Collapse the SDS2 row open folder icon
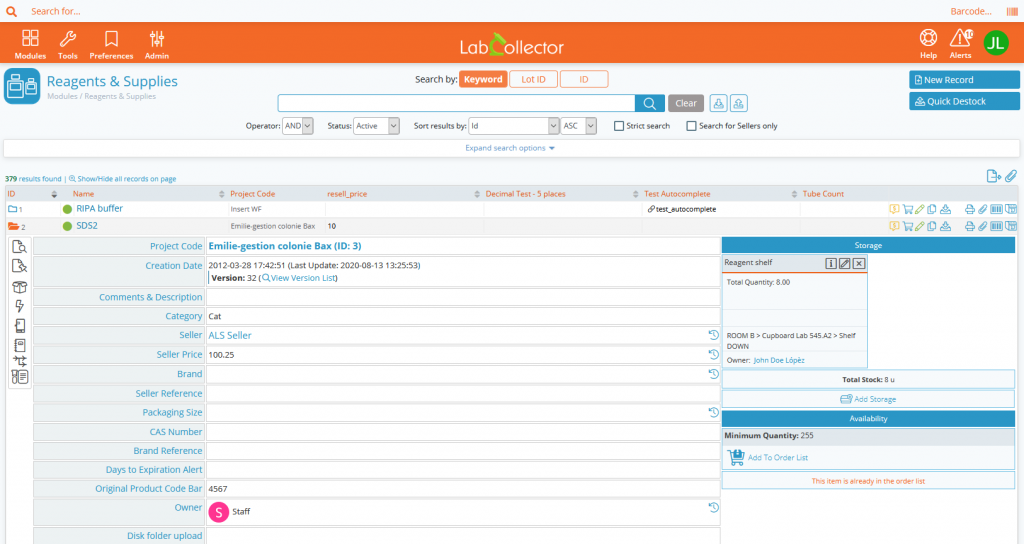Viewport: 1024px width, 544px height. tap(13, 227)
